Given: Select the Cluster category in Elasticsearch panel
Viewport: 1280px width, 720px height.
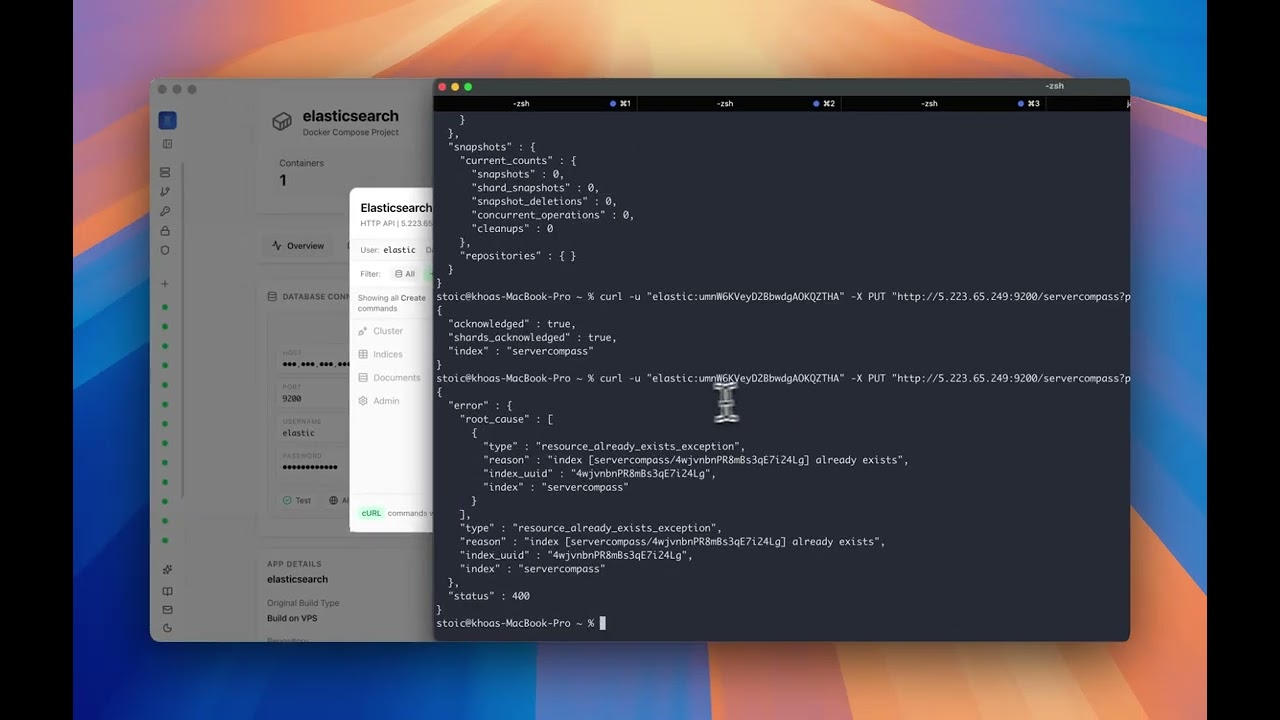Looking at the screenshot, I should coord(381,331).
